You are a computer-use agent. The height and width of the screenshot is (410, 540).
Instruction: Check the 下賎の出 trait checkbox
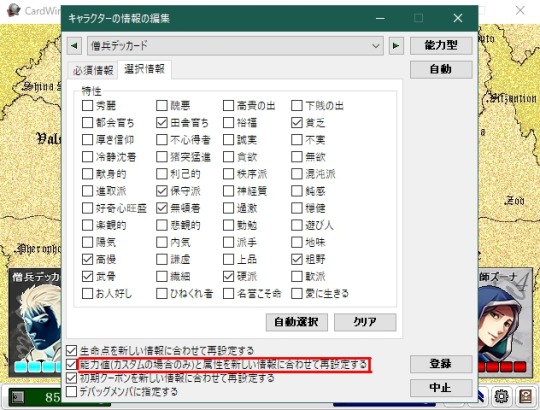point(297,105)
